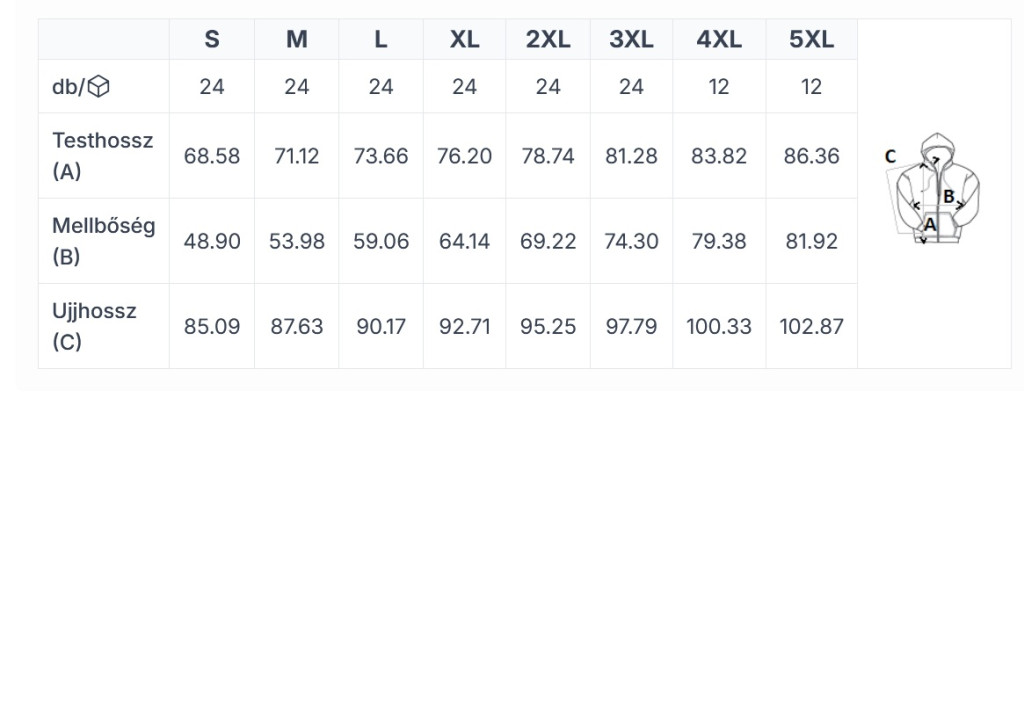This screenshot has height=717, width=1024.
Task: Click the Mellbőség (B) row label
Action: pos(103,241)
